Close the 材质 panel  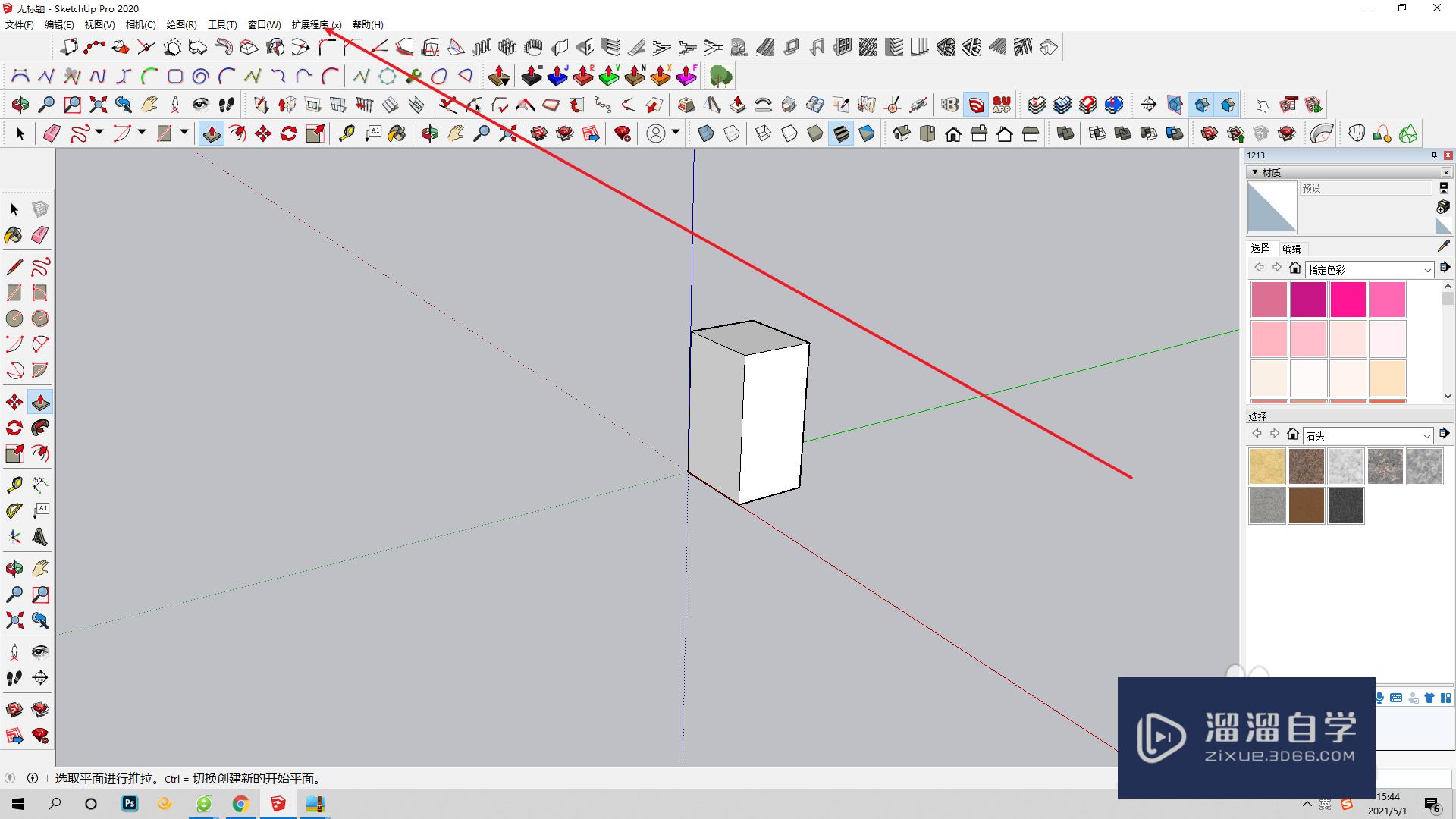(x=1445, y=172)
